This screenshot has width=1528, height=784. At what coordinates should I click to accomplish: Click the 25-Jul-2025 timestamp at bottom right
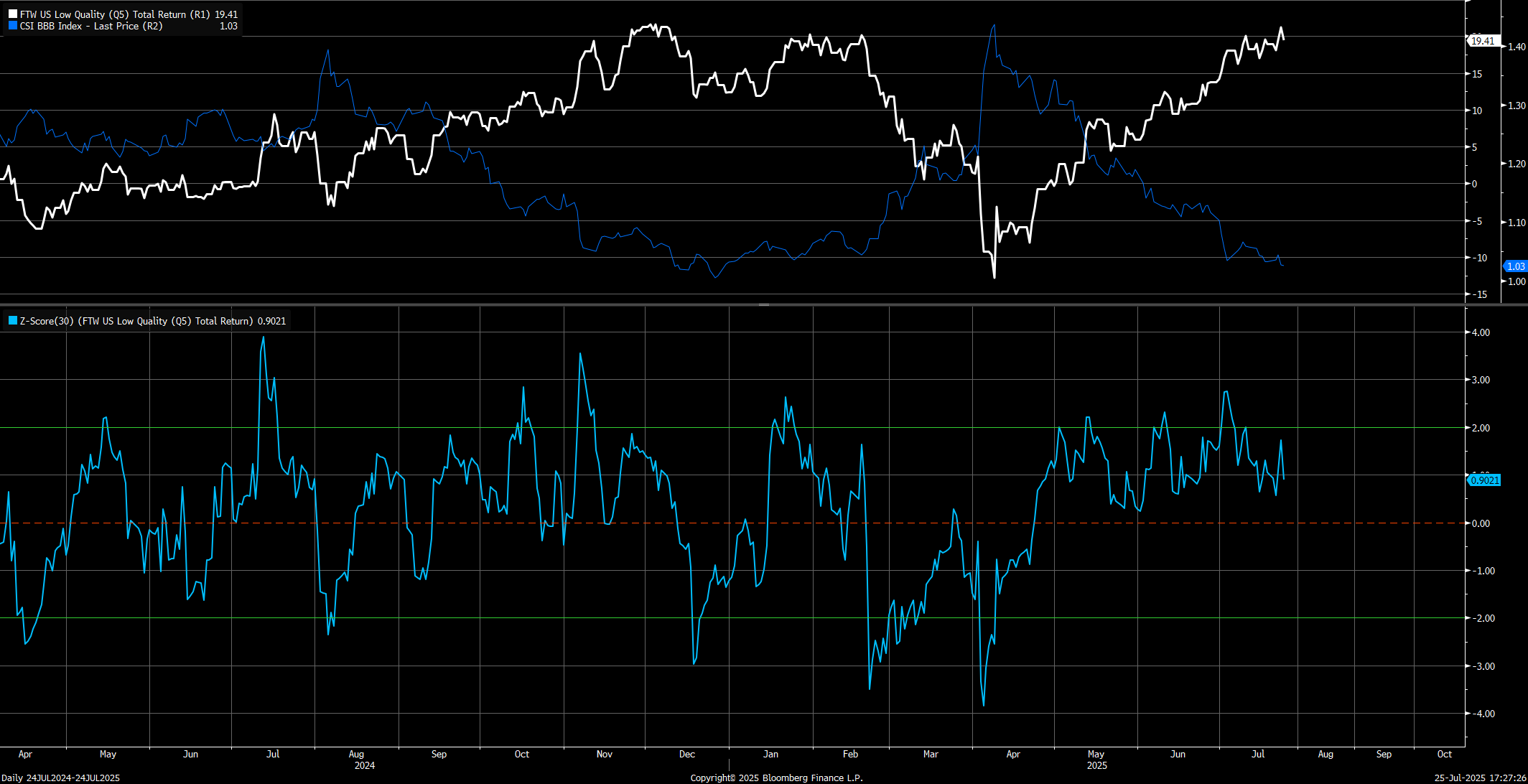[x=1480, y=778]
